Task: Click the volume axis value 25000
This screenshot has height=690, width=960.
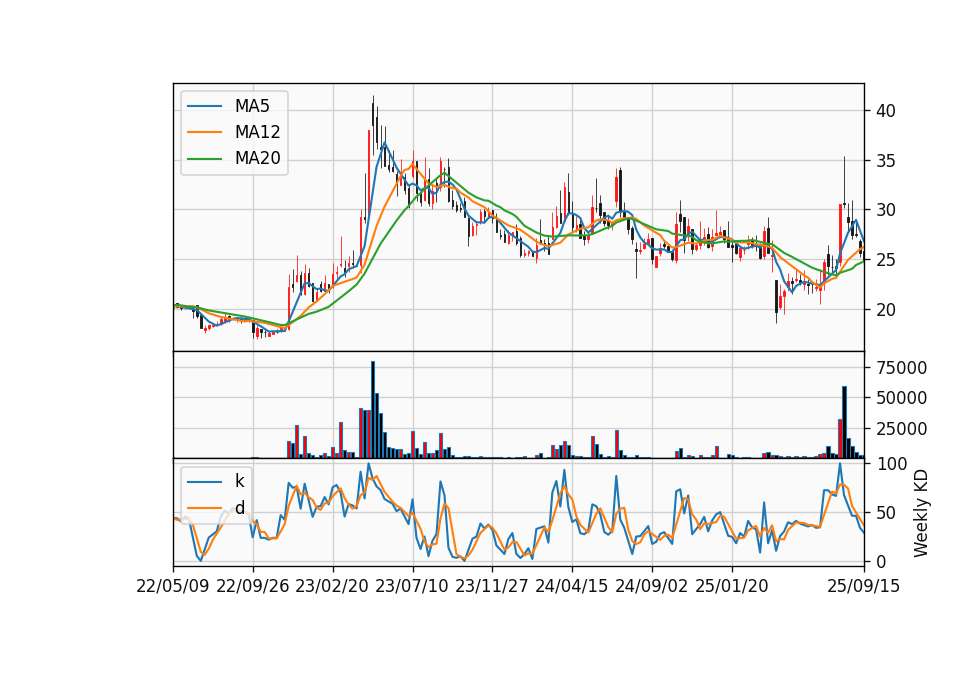Action: point(901,429)
